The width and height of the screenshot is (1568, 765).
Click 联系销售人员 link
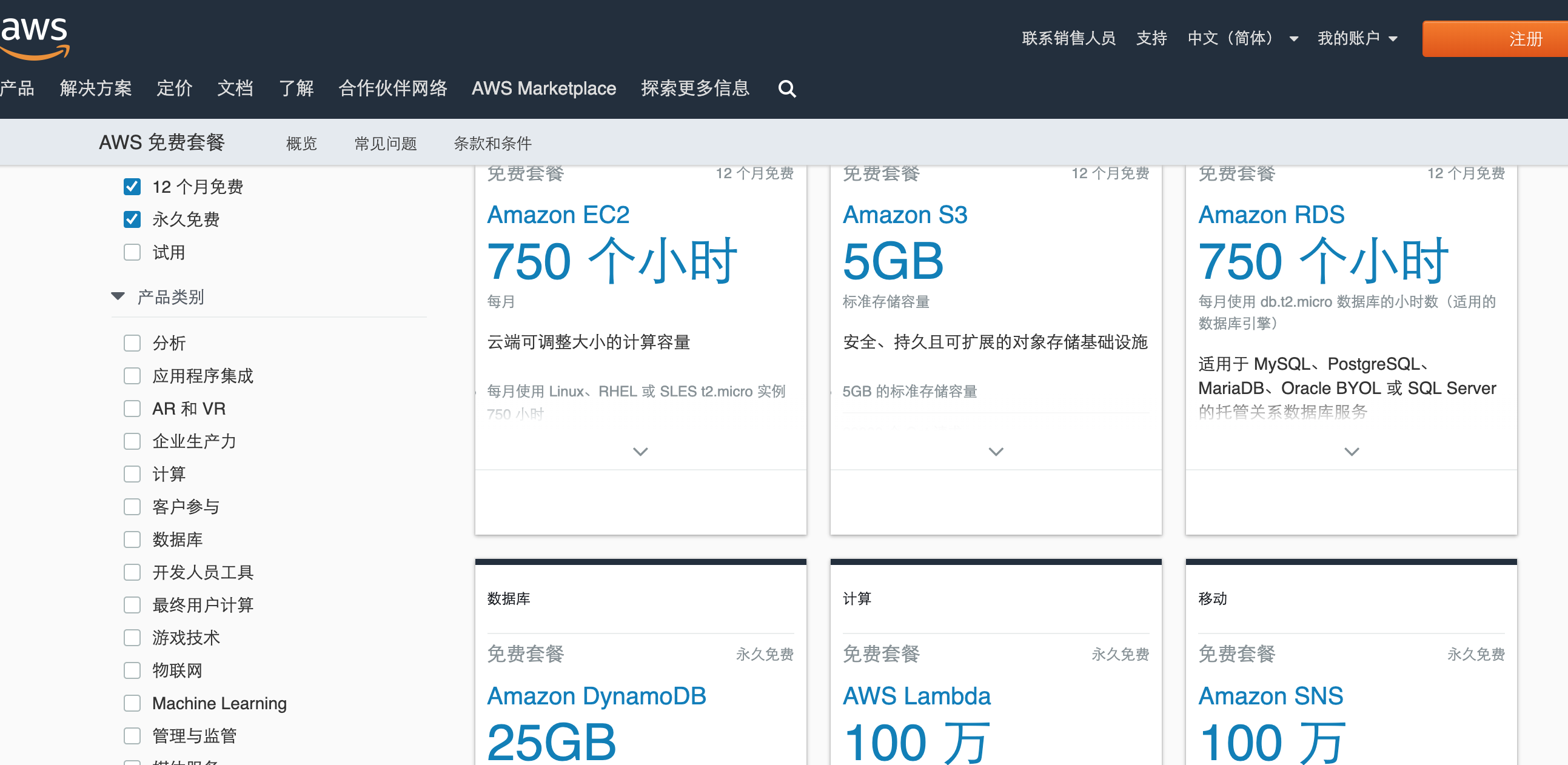tap(1068, 38)
